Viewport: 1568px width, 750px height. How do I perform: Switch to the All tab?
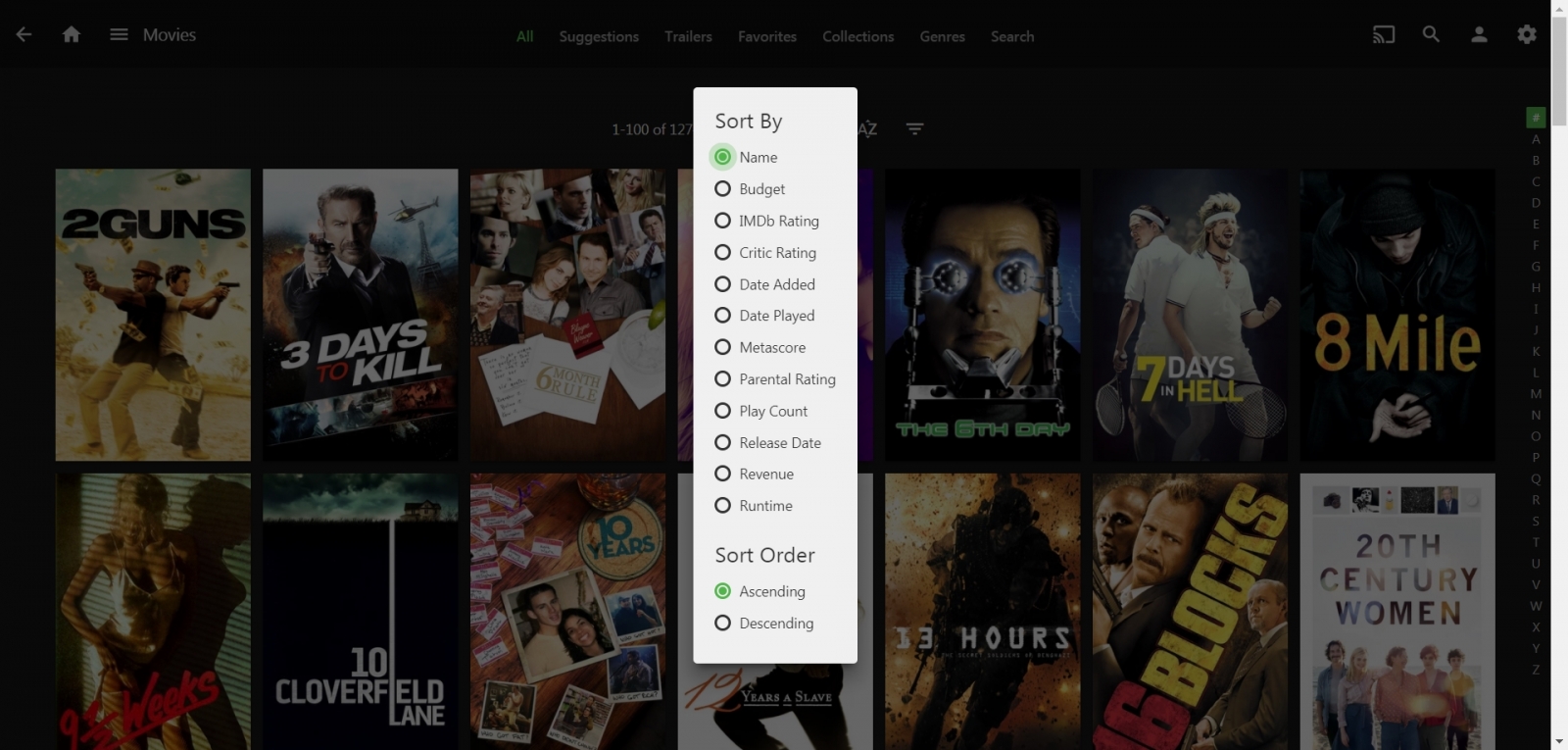point(525,36)
